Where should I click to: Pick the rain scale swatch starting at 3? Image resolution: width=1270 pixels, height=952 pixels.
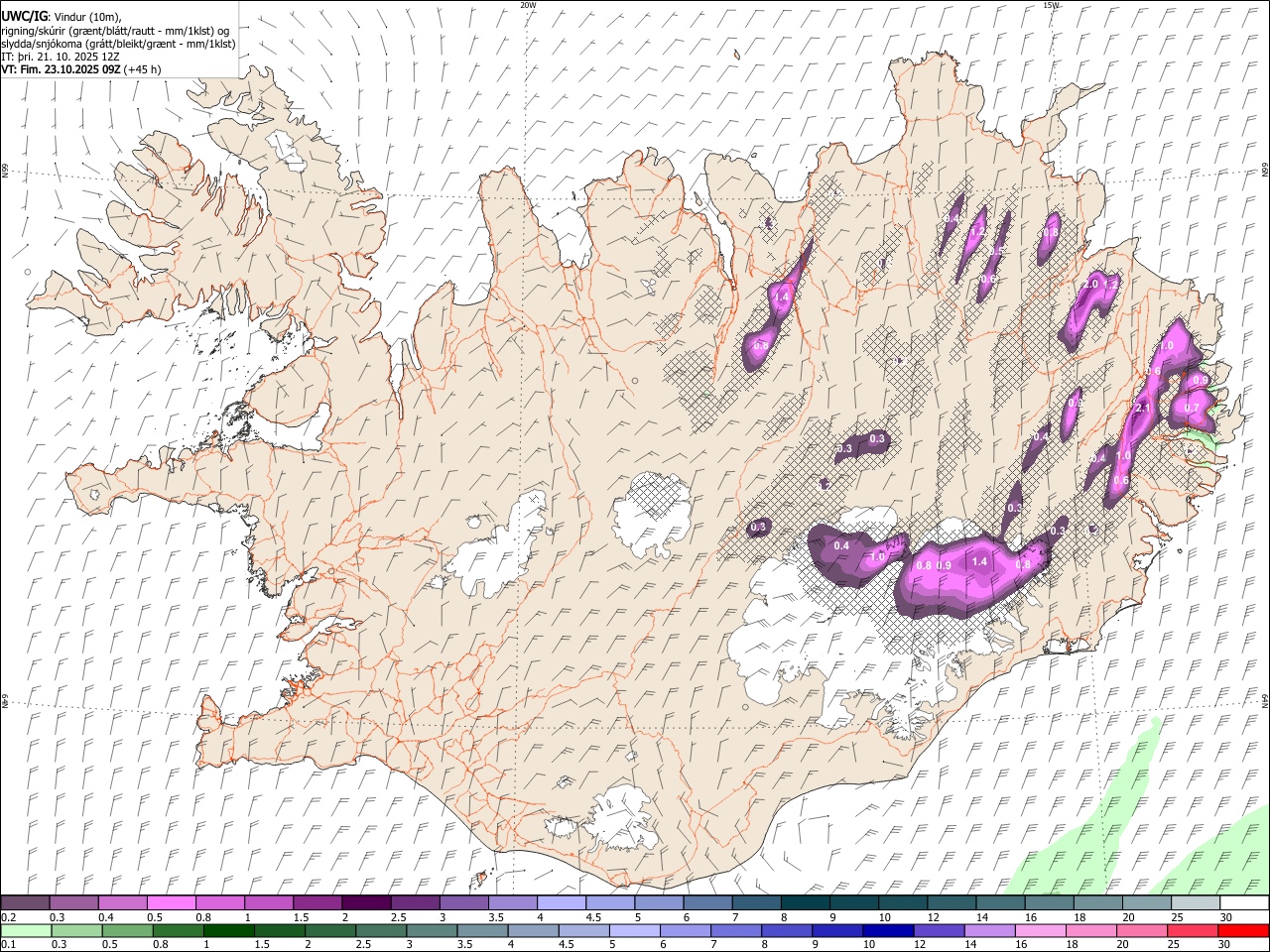coord(433,930)
